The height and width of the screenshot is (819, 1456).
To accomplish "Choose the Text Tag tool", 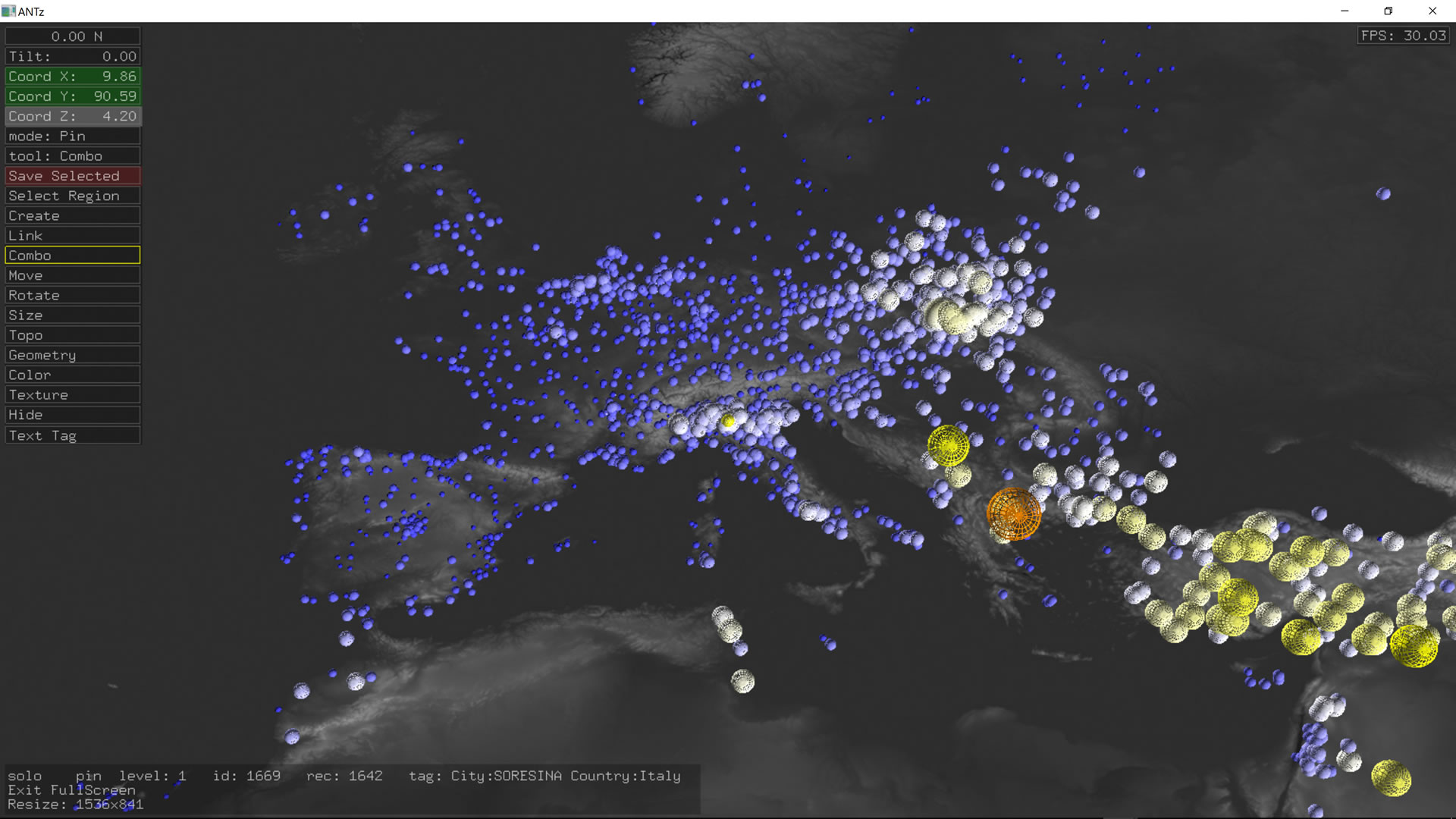I will [x=73, y=435].
